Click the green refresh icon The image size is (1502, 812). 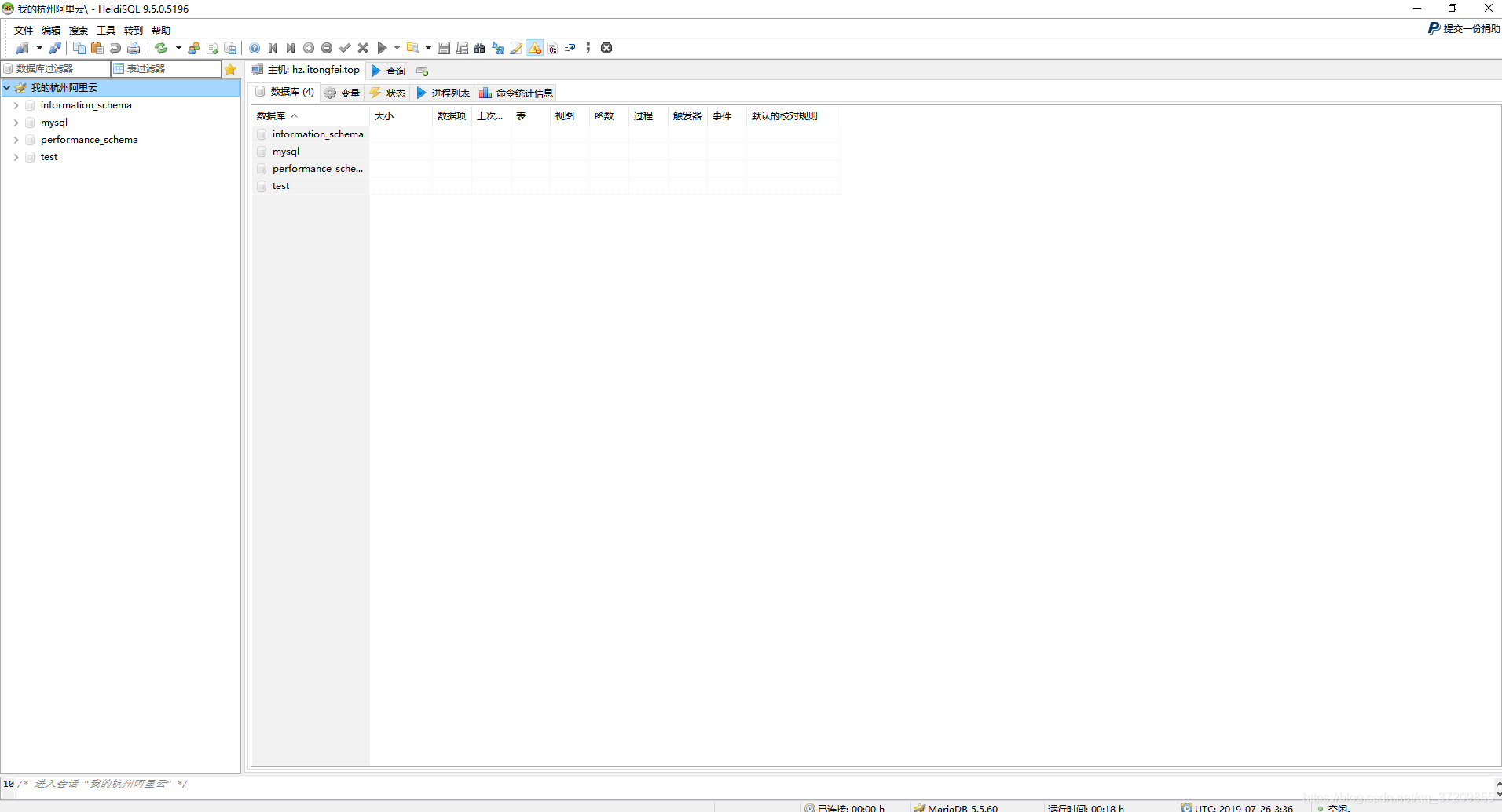[161, 48]
